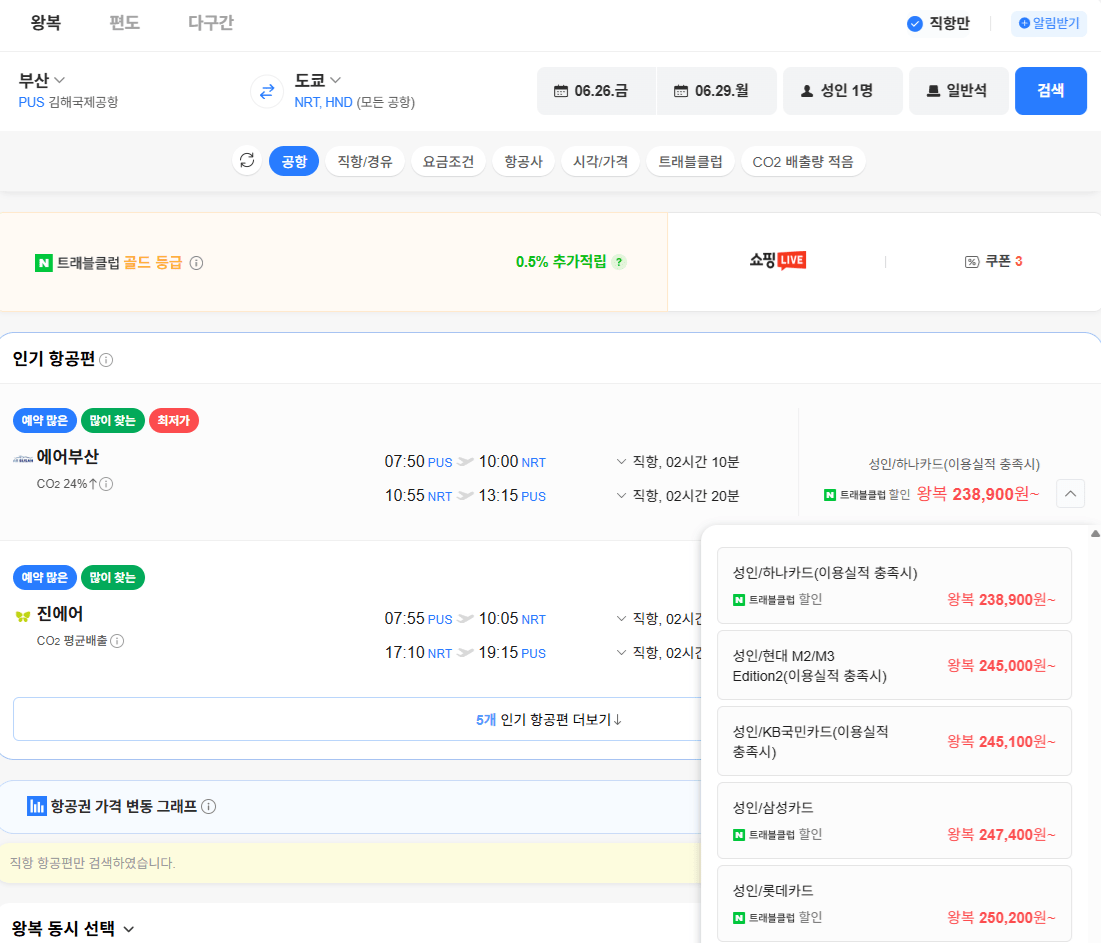The height and width of the screenshot is (943, 1101).
Task: Click the green question mark next to 추가적립
Action: 619,263
